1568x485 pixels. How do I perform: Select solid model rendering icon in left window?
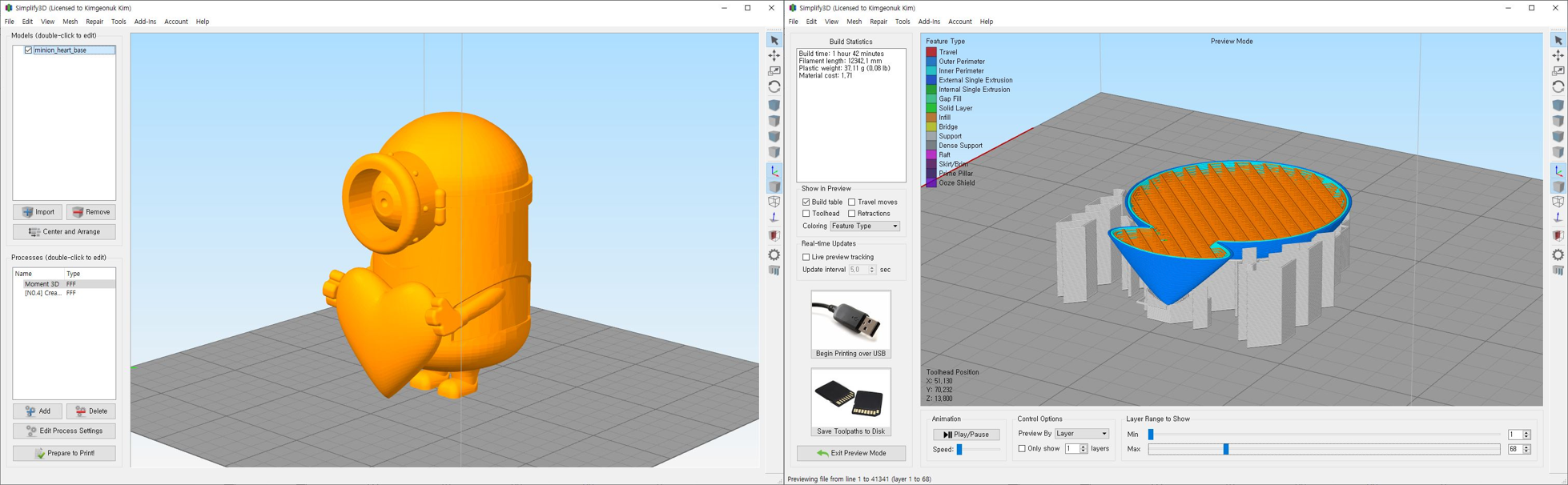774,186
